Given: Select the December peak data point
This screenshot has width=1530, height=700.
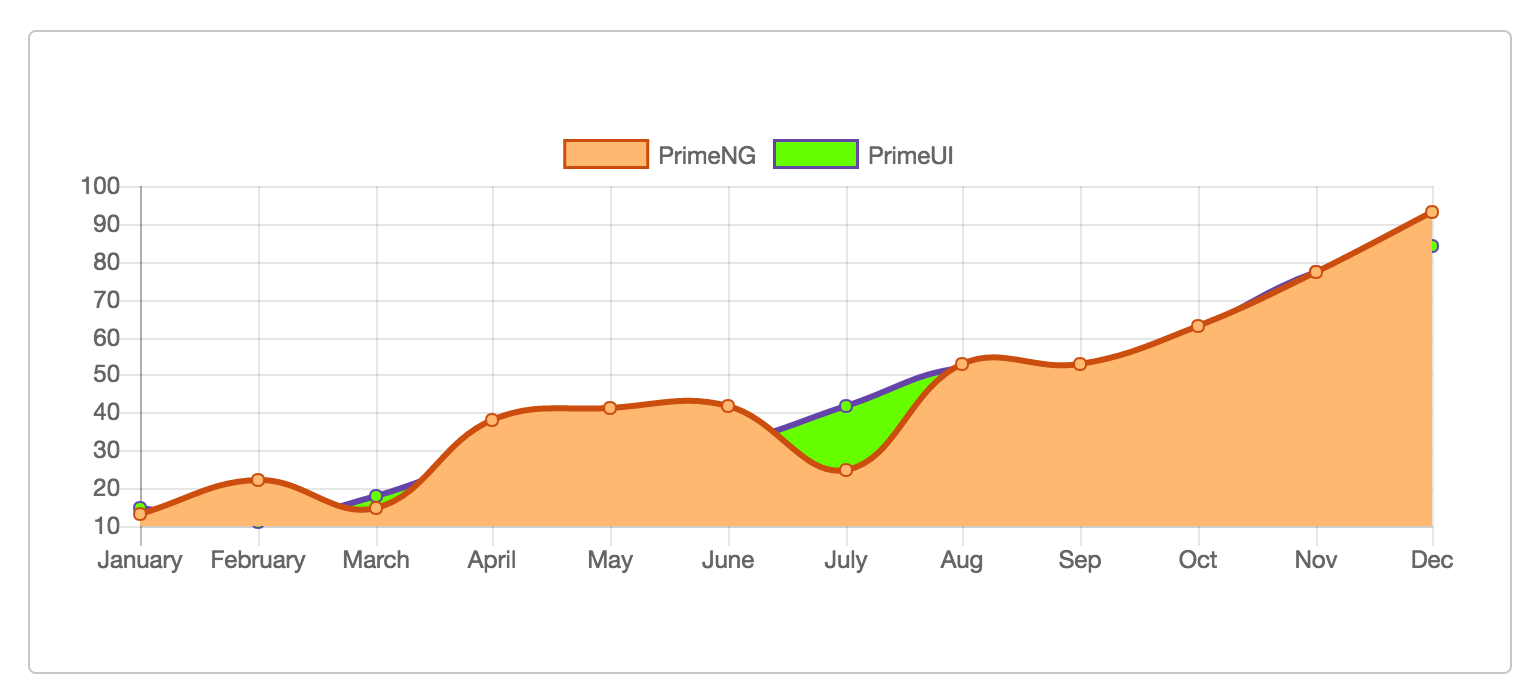Looking at the screenshot, I should pyautogui.click(x=1433, y=212).
